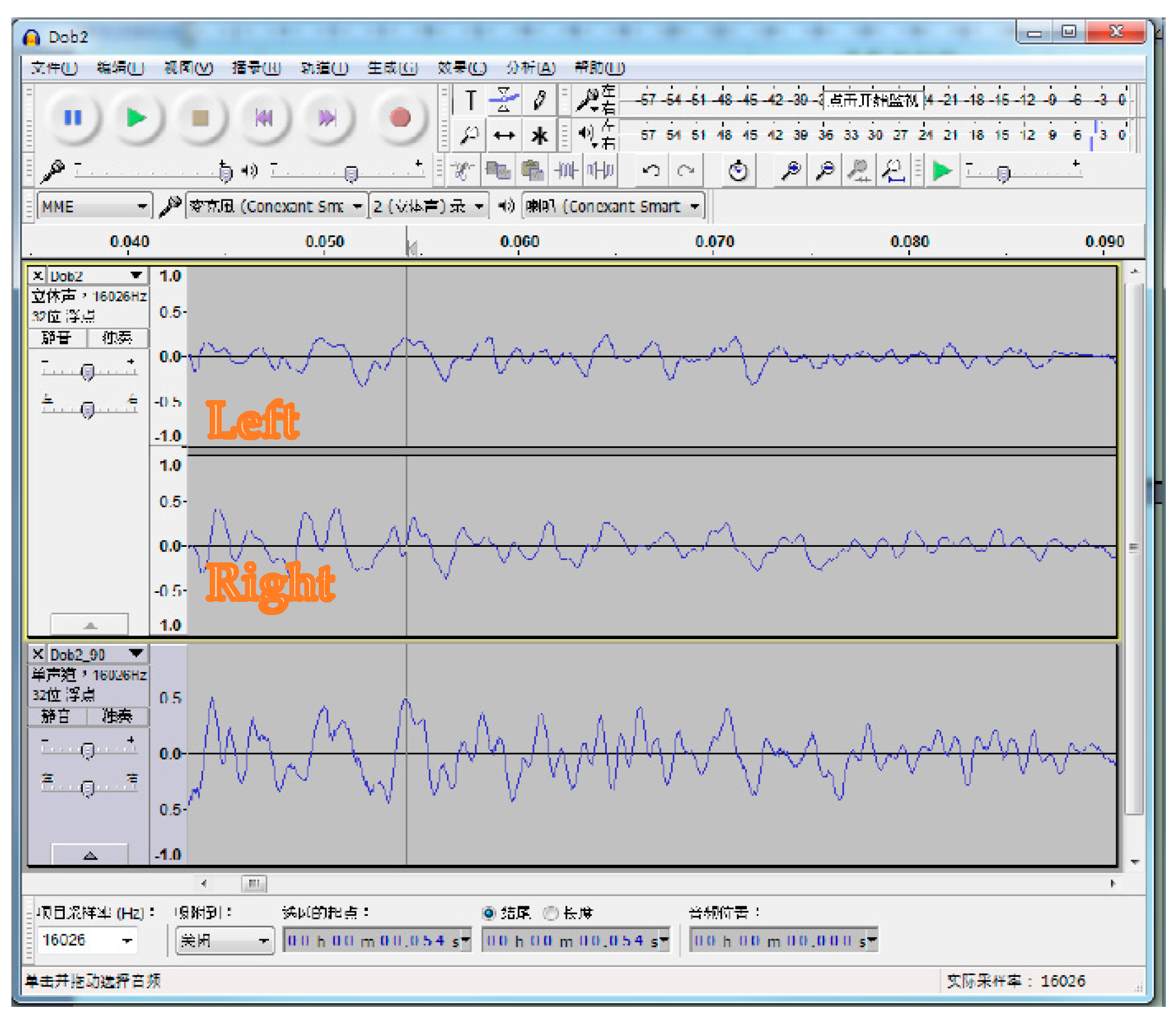Image resolution: width=1176 pixels, height=1020 pixels.
Task: Toggle mute on the Dob2 stereo track
Action: [57, 338]
